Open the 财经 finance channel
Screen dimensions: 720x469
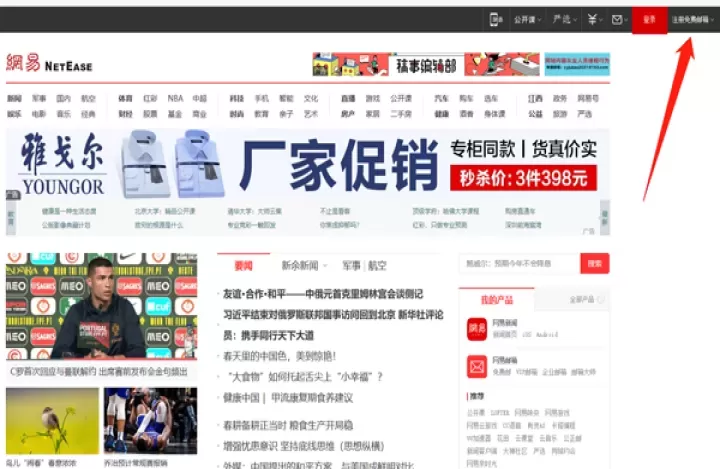pos(125,114)
